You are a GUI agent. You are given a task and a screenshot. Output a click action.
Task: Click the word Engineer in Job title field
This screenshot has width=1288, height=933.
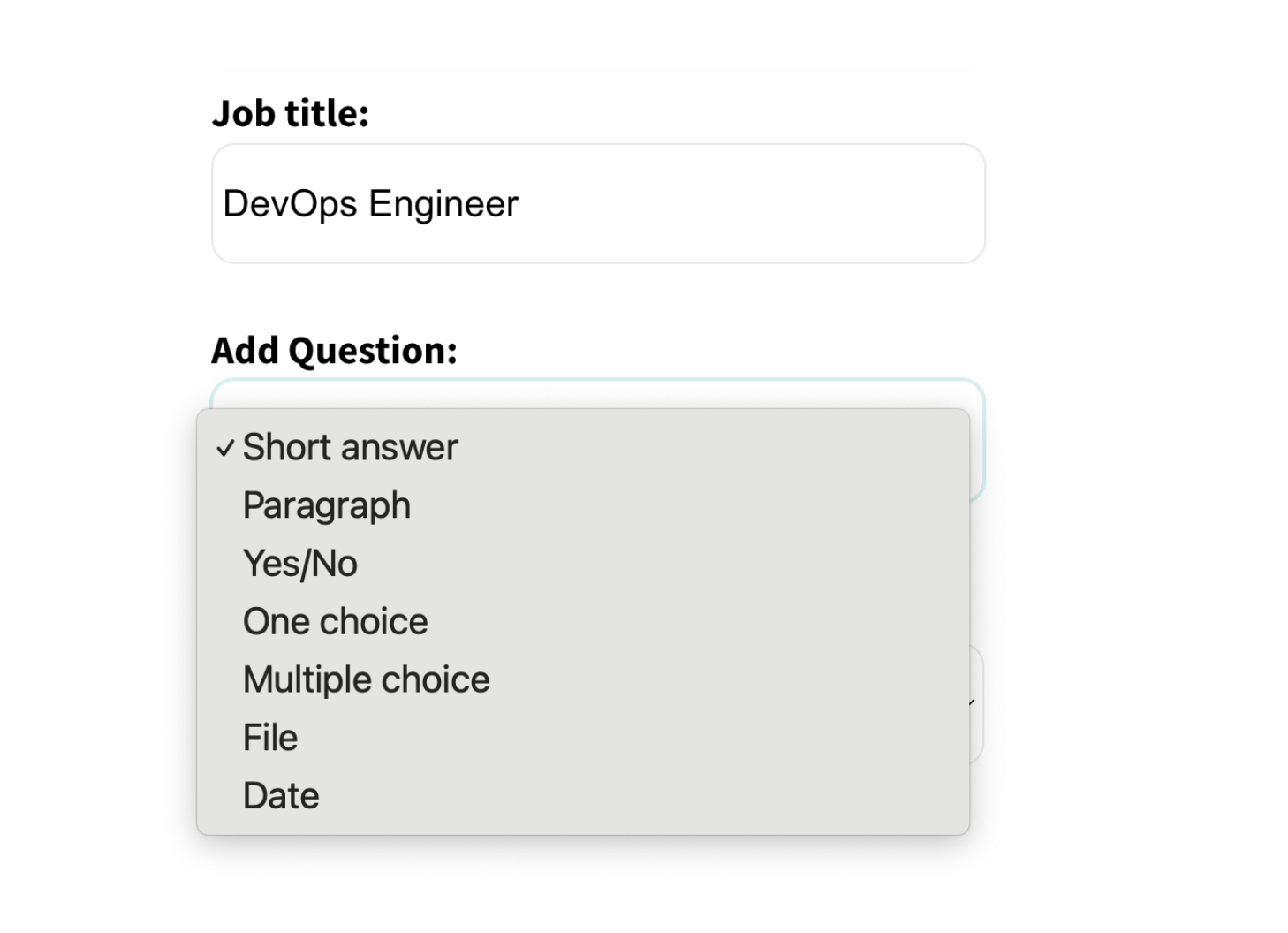click(x=443, y=204)
